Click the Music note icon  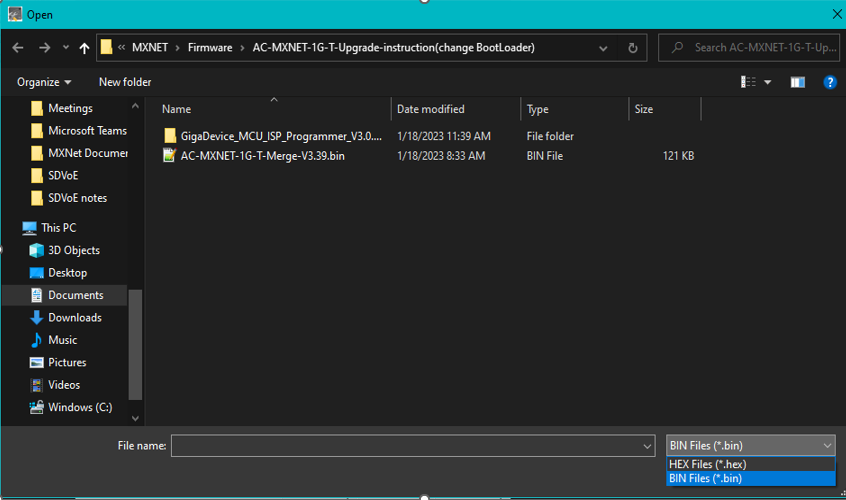pos(36,340)
